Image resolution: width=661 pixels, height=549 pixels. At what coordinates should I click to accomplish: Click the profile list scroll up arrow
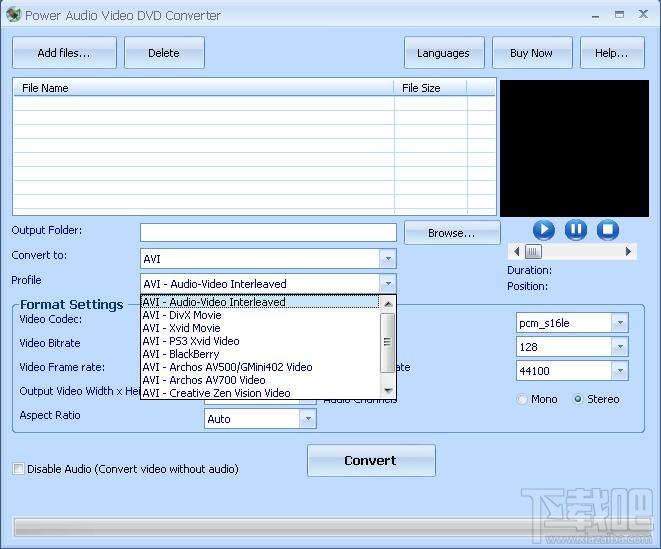pos(388,304)
